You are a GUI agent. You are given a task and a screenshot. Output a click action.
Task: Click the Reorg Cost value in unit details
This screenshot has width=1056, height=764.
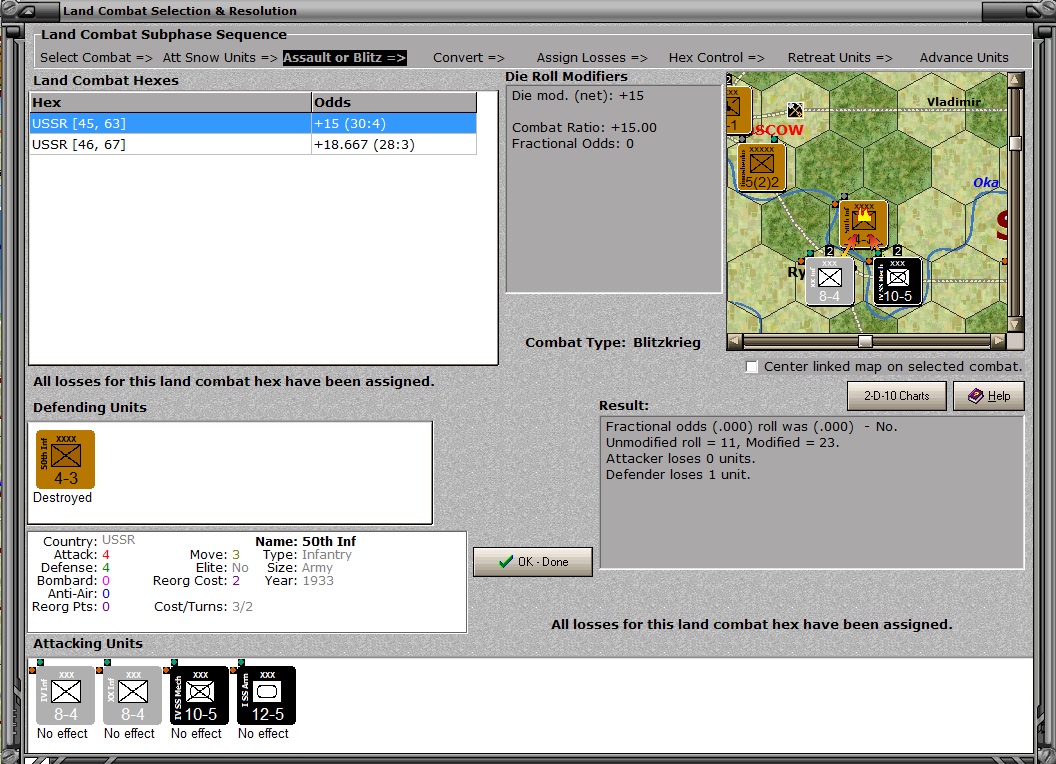point(236,581)
